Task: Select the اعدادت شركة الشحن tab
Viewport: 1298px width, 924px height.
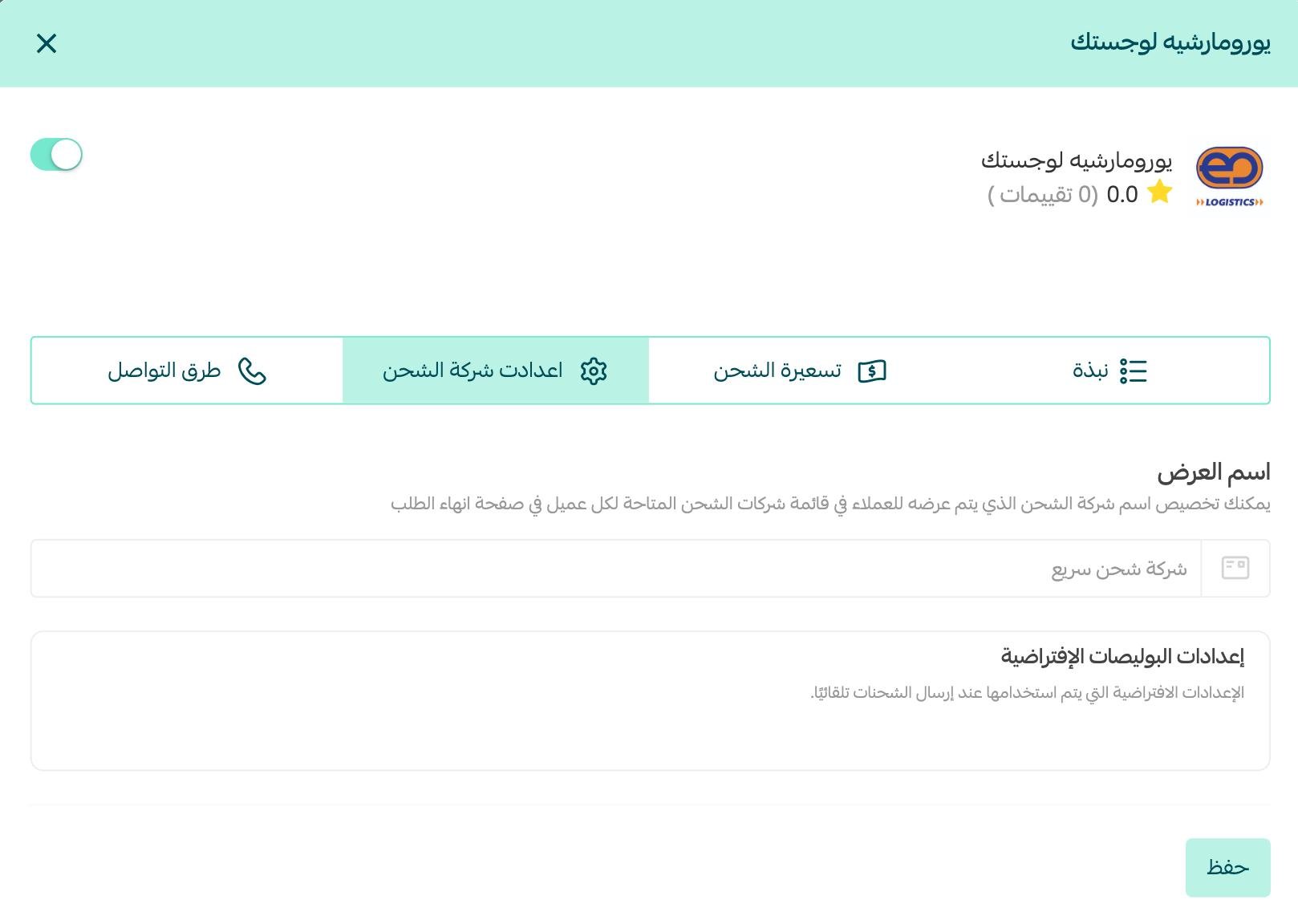Action: 495,371
